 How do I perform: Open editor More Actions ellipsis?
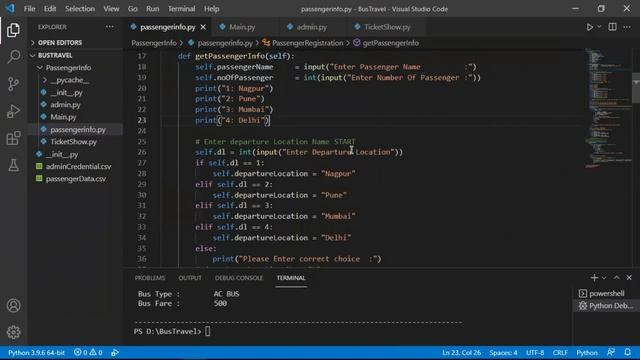[627, 27]
